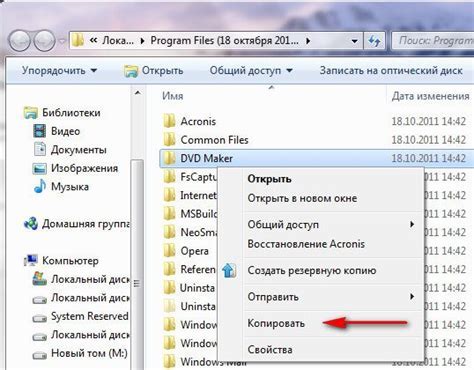This screenshot has height=370, width=474.
Task: Sort by Дата изменения column header
Action: click(x=431, y=96)
